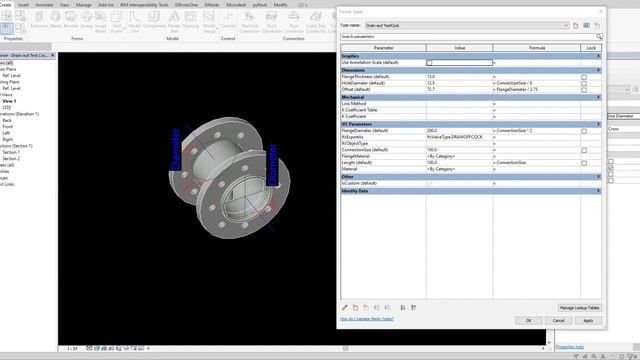
Task: Toggle lock for ConnectionSize
Action: 584,150
